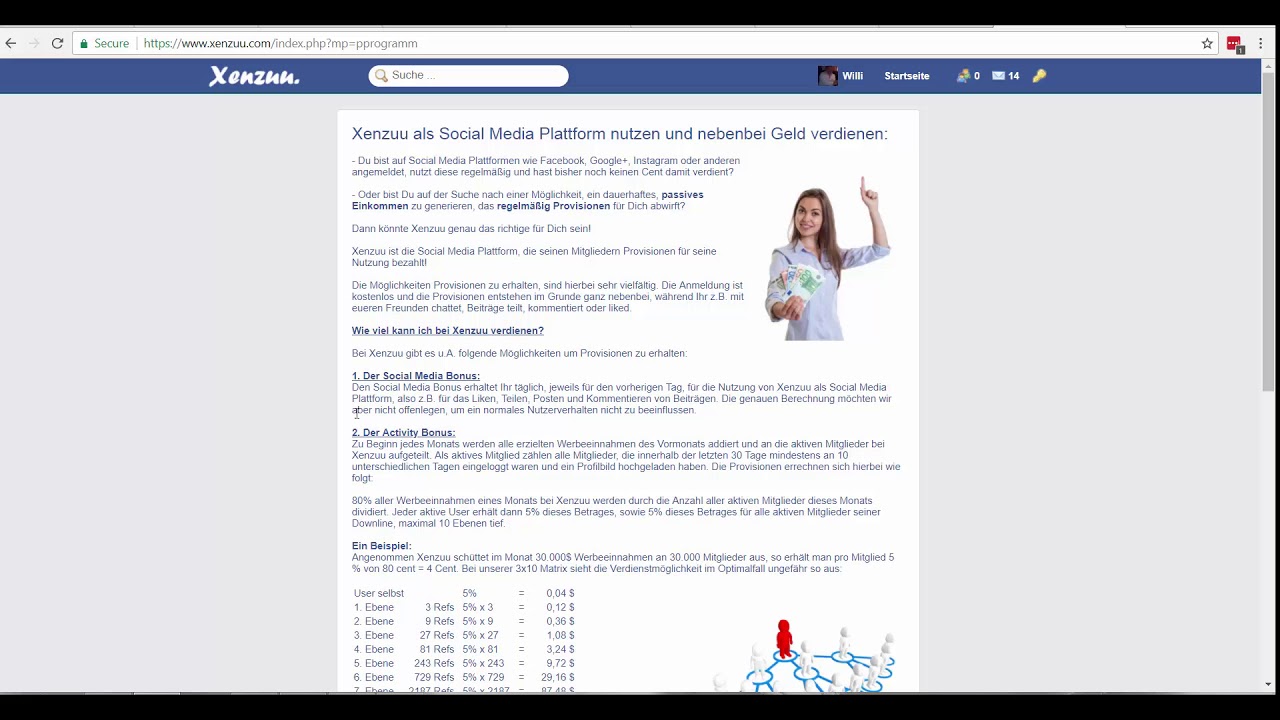Screen dimensions: 1280x720
Task: Click the network figures image
Action: [x=805, y=655]
